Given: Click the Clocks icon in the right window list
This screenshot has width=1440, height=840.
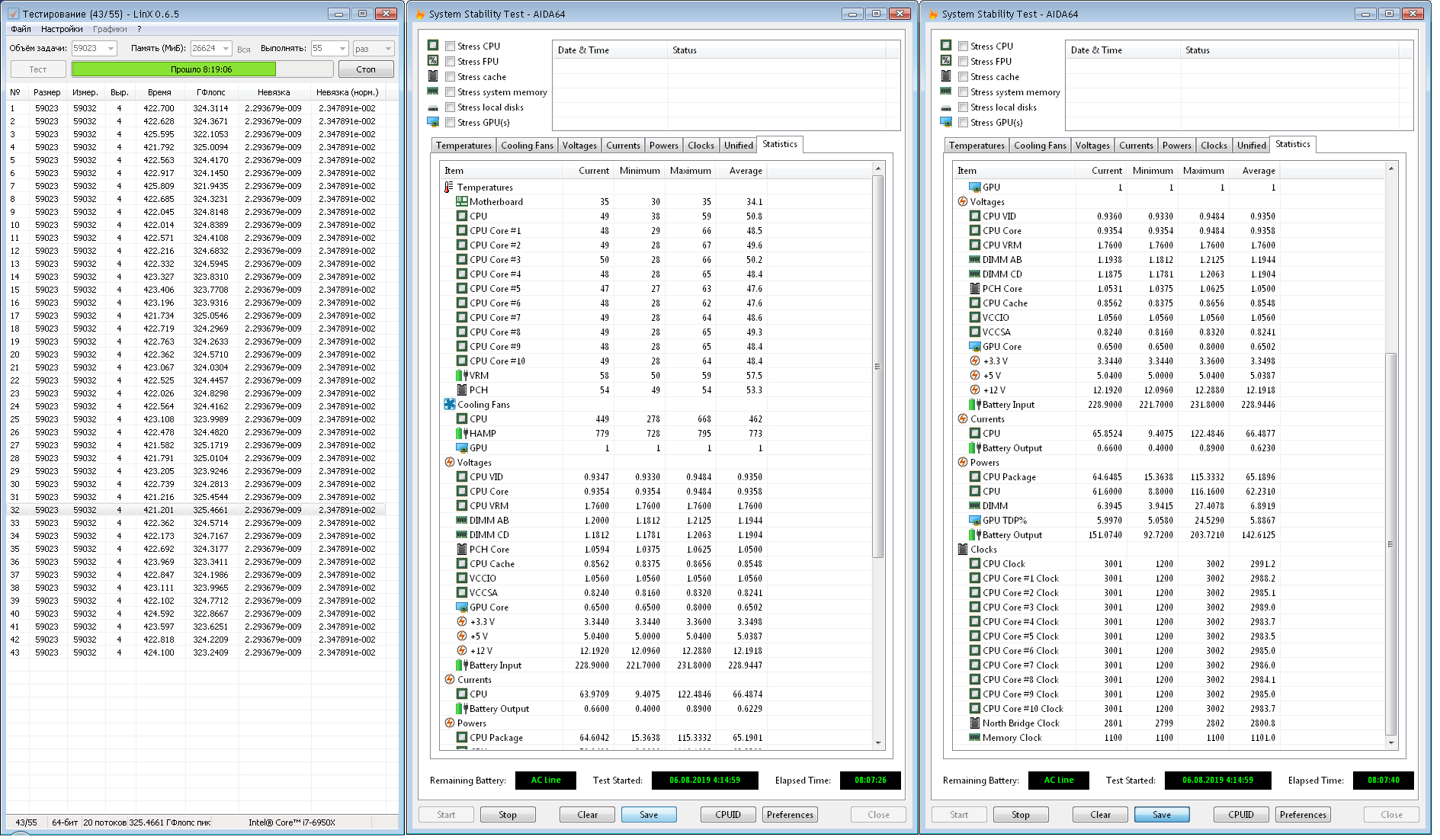Looking at the screenshot, I should coord(962,550).
